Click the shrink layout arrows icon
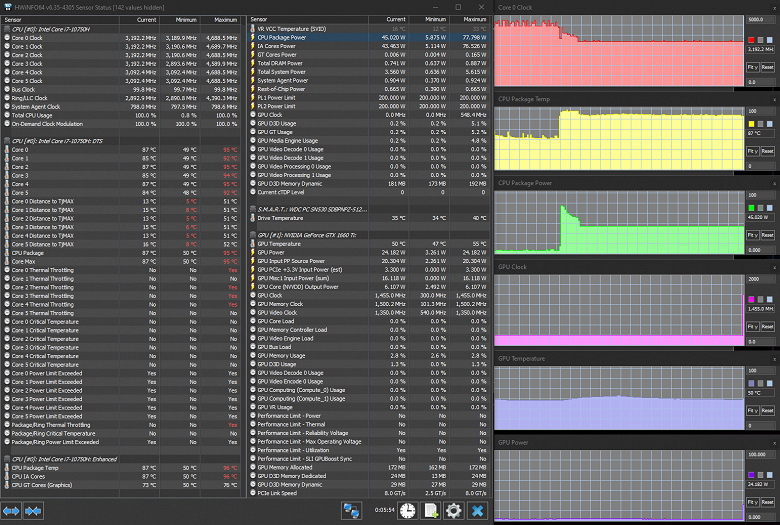This screenshot has width=780, height=525. pyautogui.click(x=33, y=511)
